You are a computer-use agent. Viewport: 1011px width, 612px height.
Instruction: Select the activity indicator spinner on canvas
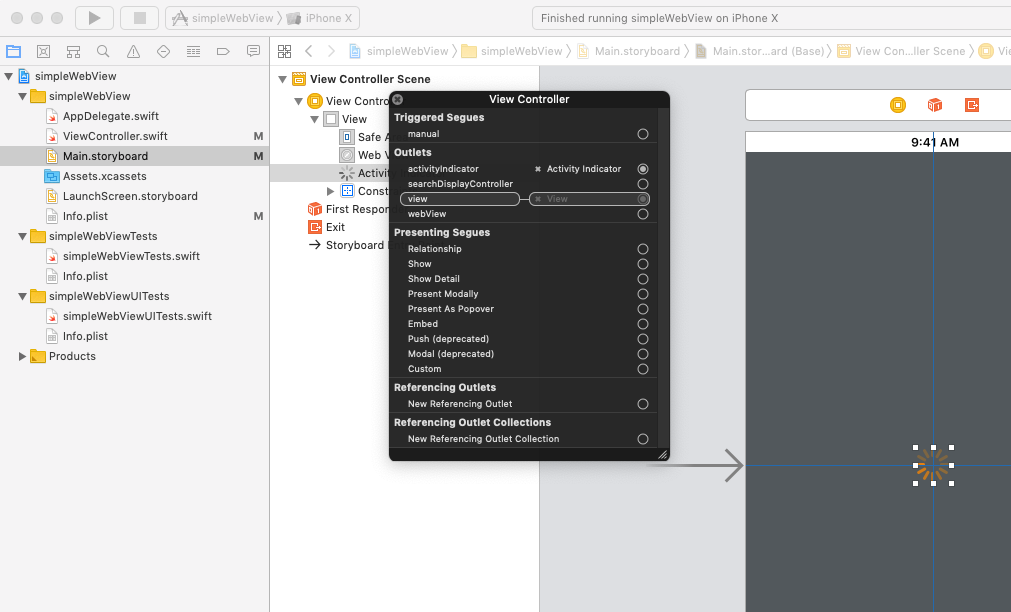932,465
